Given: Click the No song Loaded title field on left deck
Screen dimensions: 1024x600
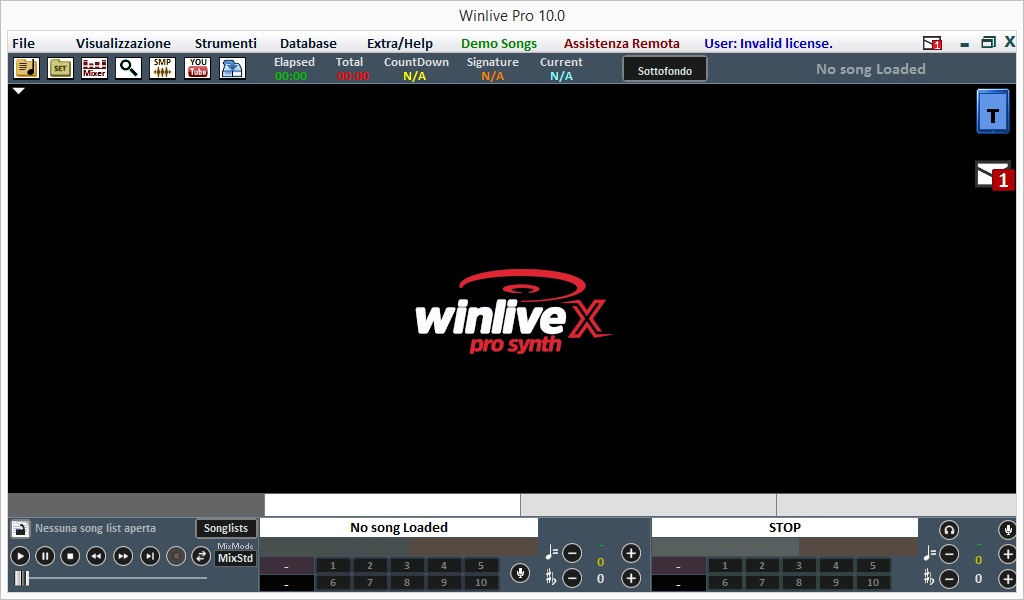Looking at the screenshot, I should (399, 528).
